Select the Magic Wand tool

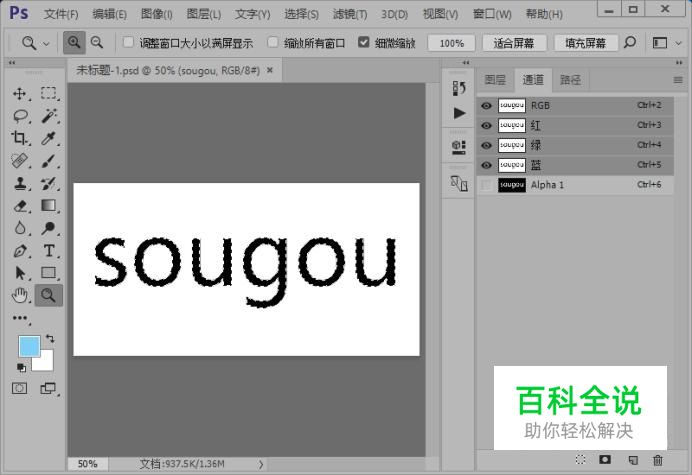coord(49,116)
